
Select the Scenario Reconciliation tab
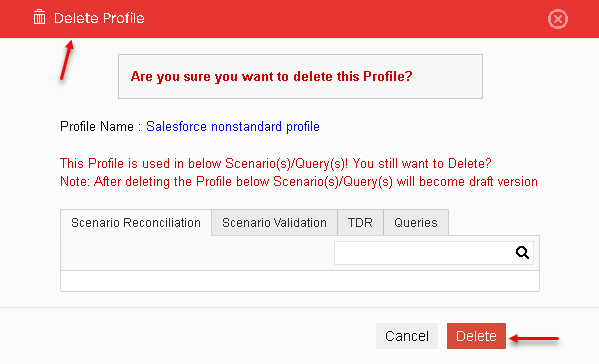pyautogui.click(x=136, y=222)
